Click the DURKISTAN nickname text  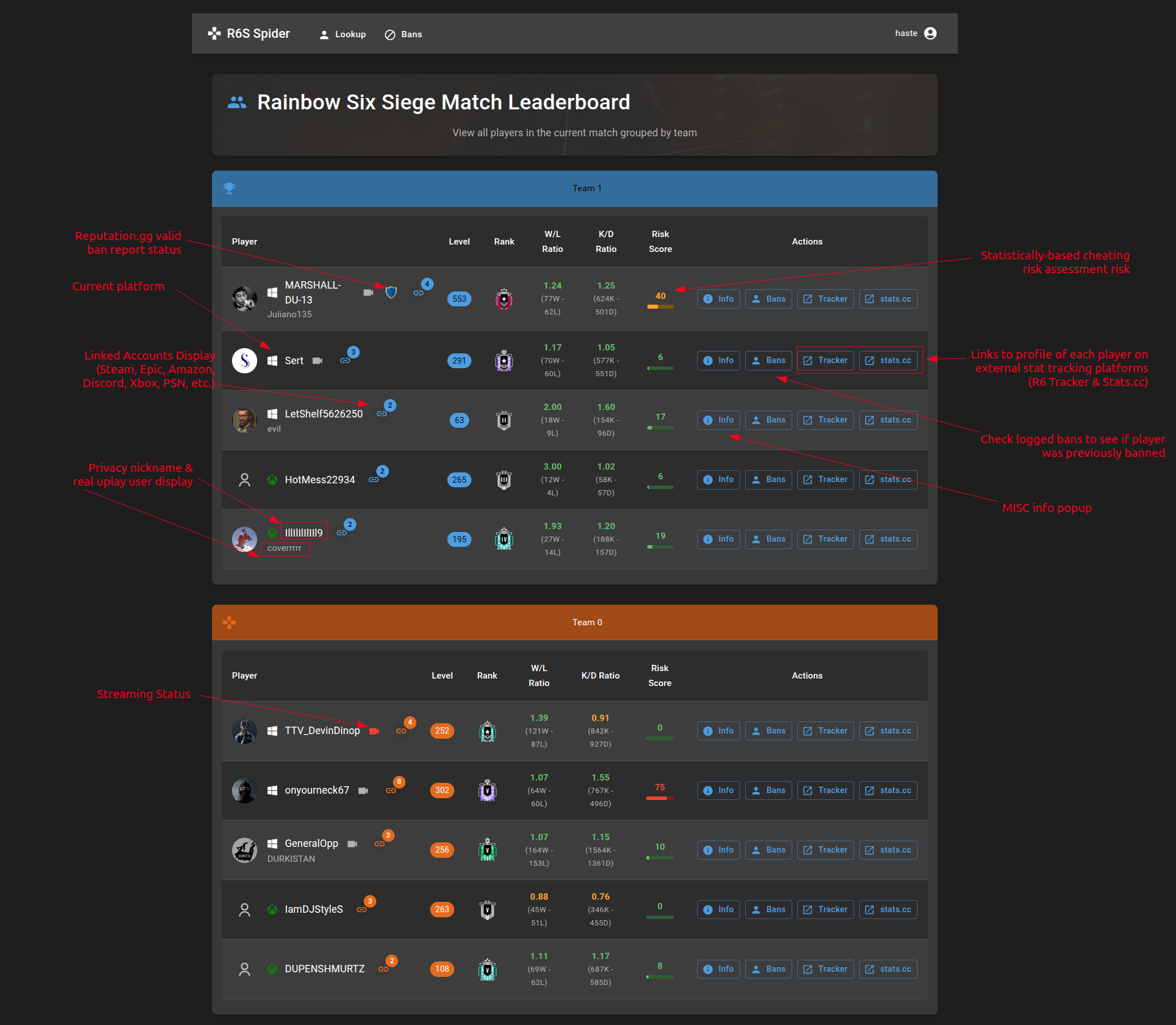pos(291,859)
